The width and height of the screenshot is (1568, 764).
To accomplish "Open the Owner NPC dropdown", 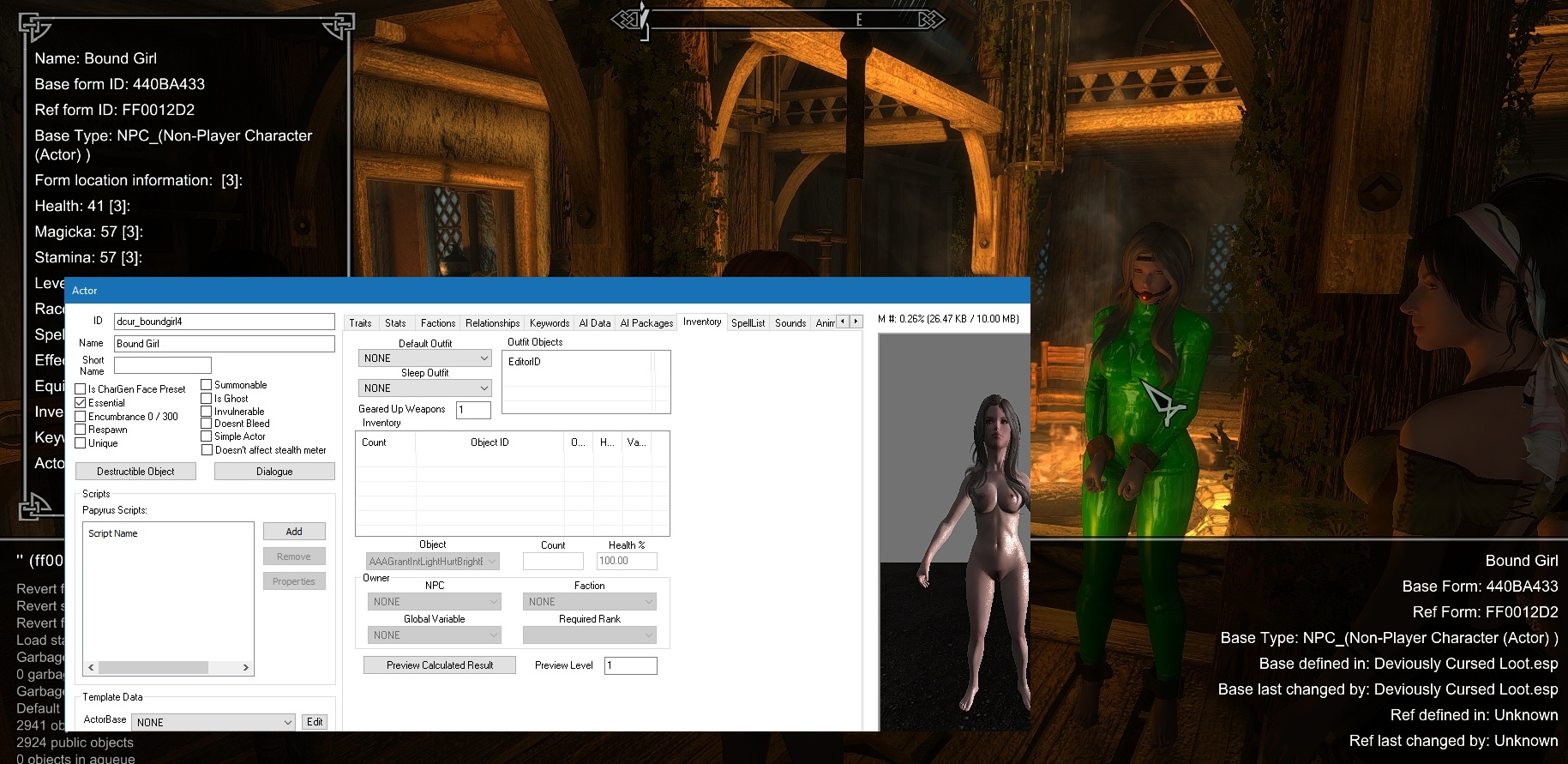I will 435,602.
